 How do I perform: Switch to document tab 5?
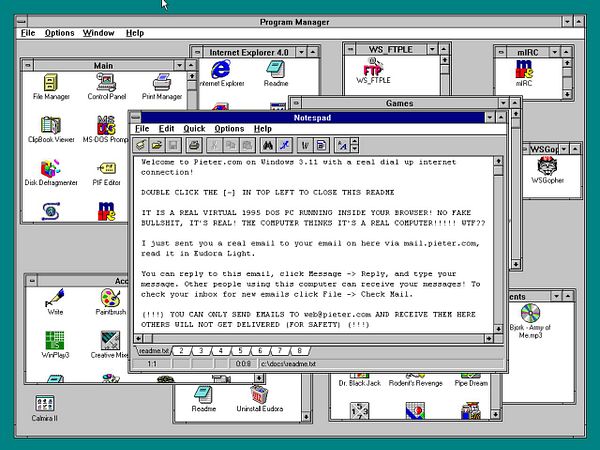(x=240, y=351)
